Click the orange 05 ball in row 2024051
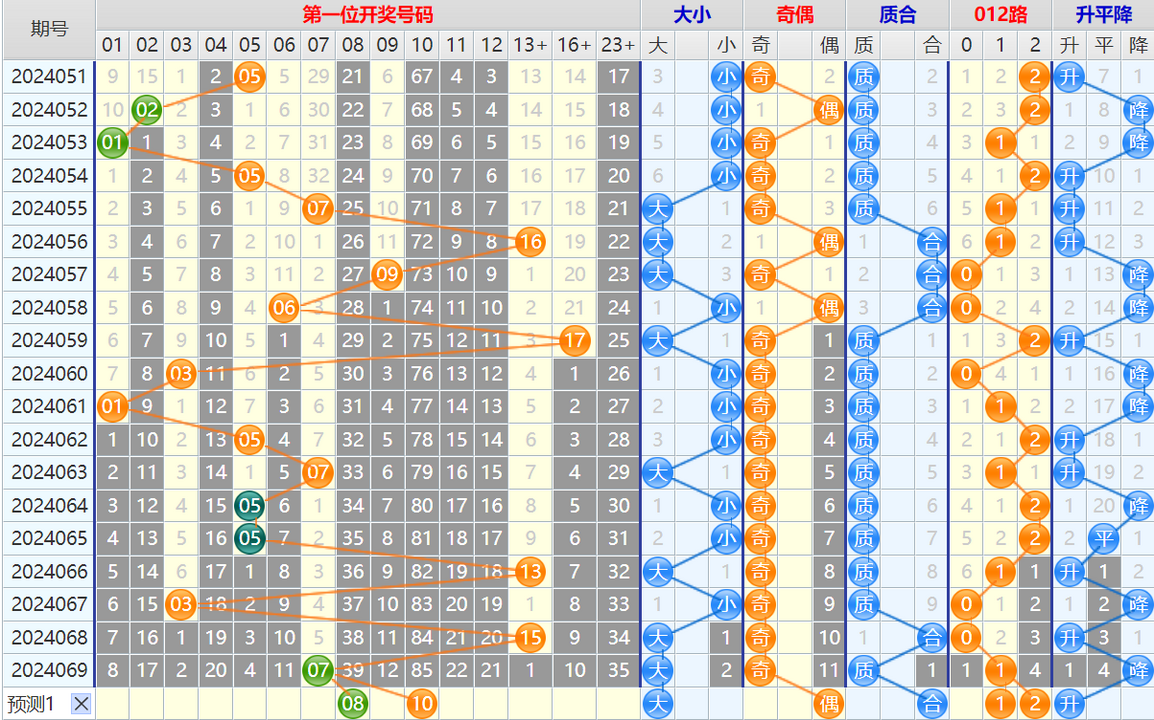The image size is (1154, 720). point(249,77)
